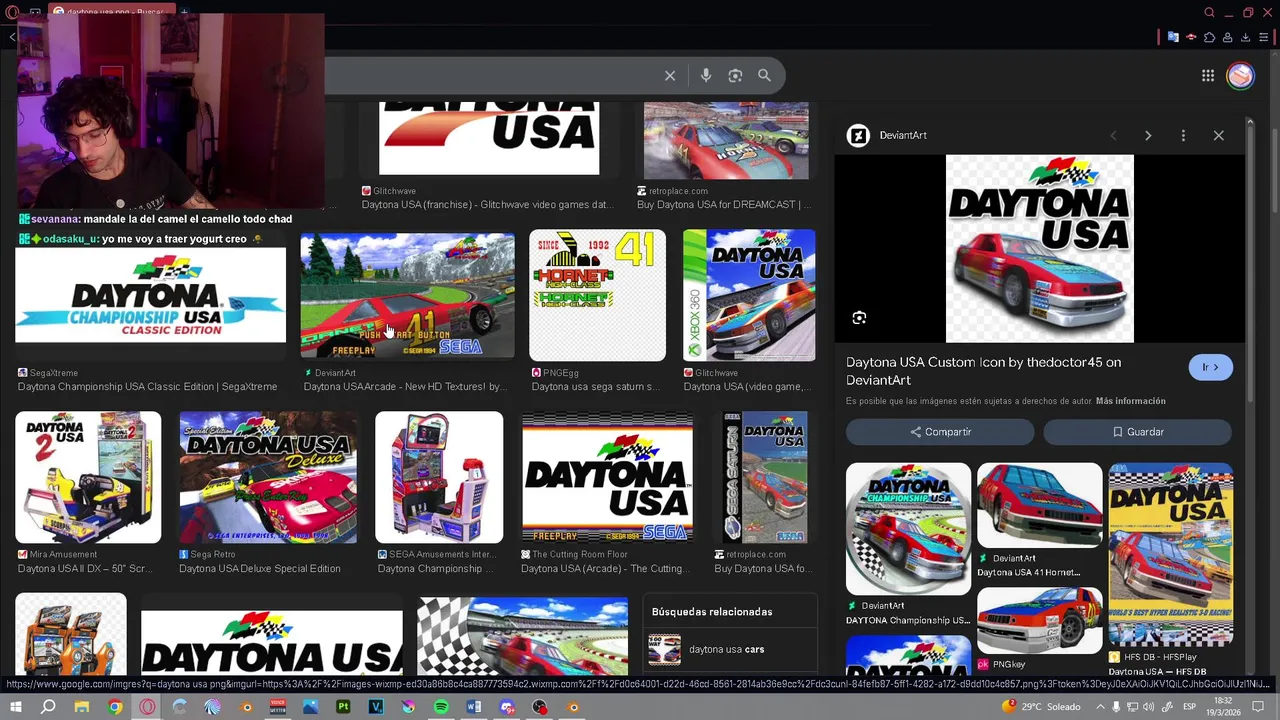Screen dimensions: 1280x720
Task: Open the large Daytona USA preview image
Action: tap(1040, 248)
